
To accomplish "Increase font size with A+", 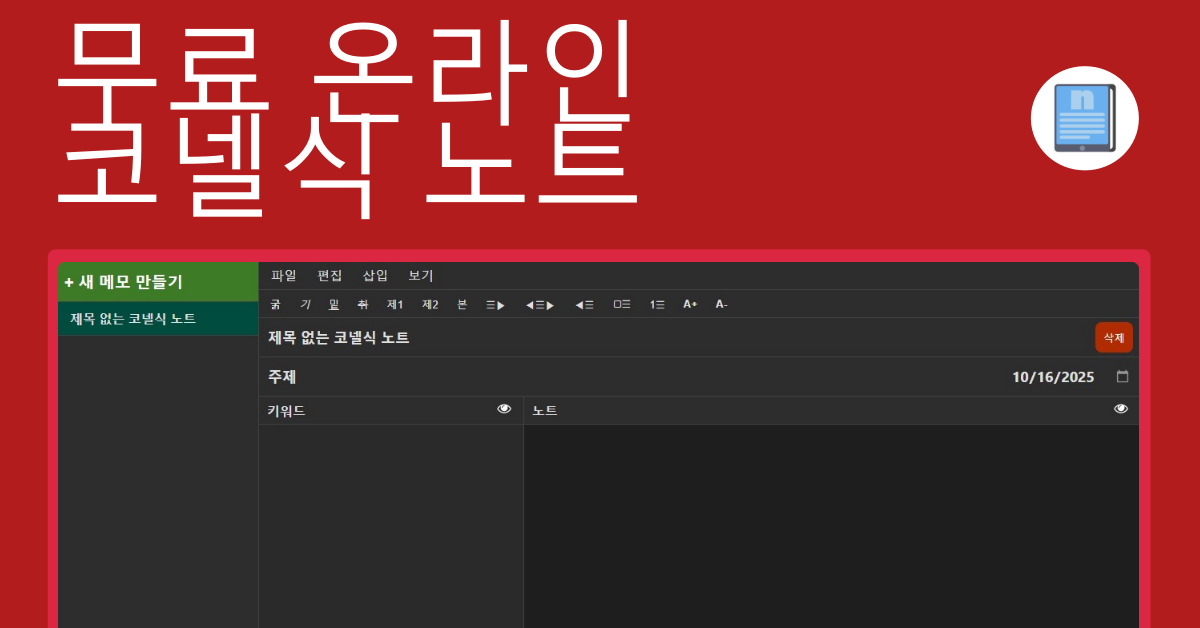I will (x=690, y=304).
